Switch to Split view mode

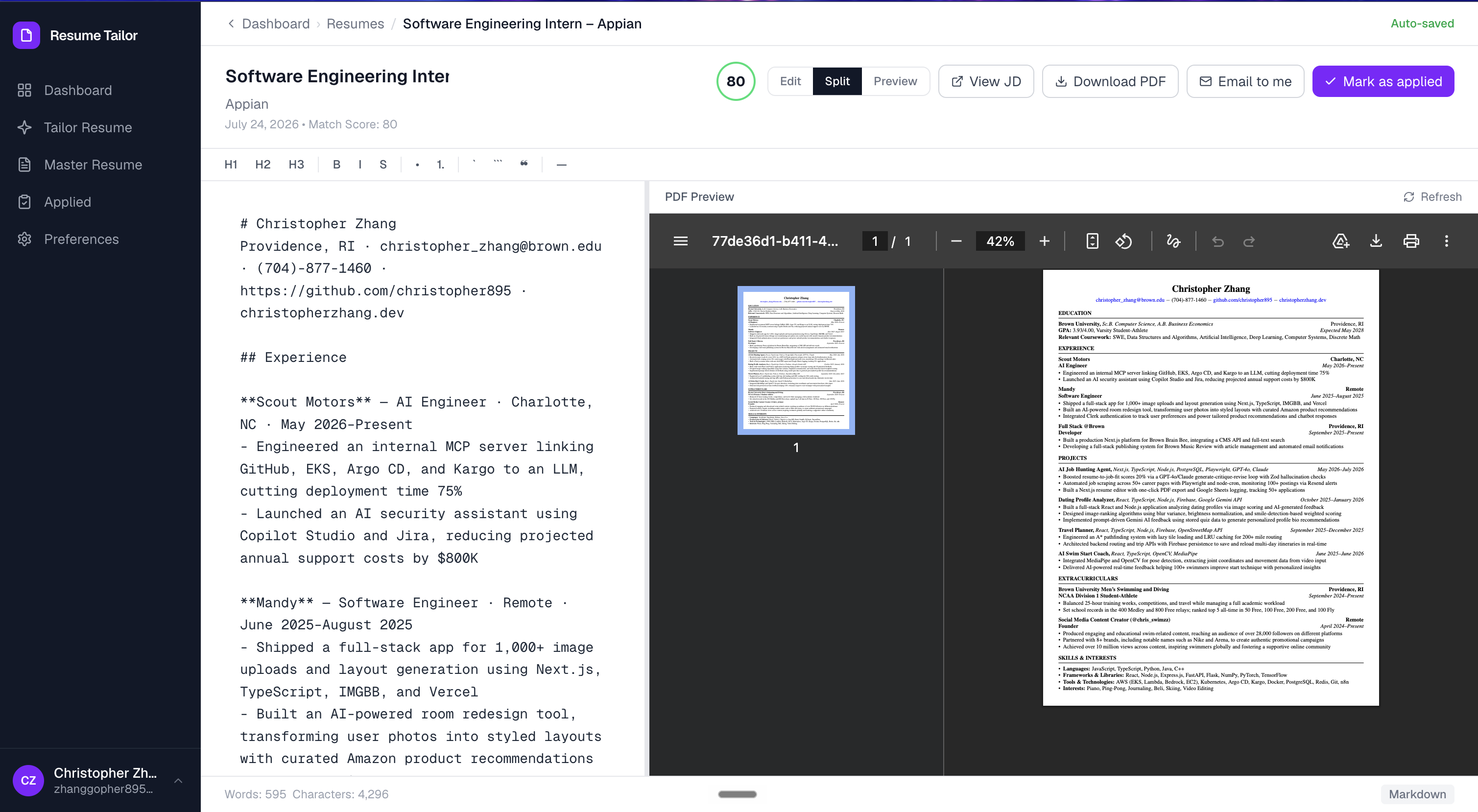point(837,81)
